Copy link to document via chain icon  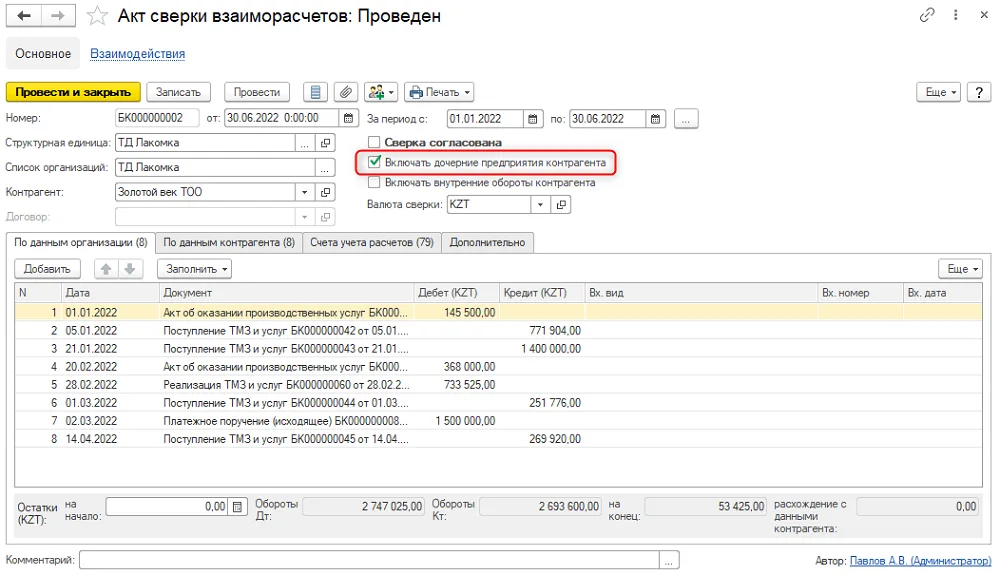[x=927, y=15]
